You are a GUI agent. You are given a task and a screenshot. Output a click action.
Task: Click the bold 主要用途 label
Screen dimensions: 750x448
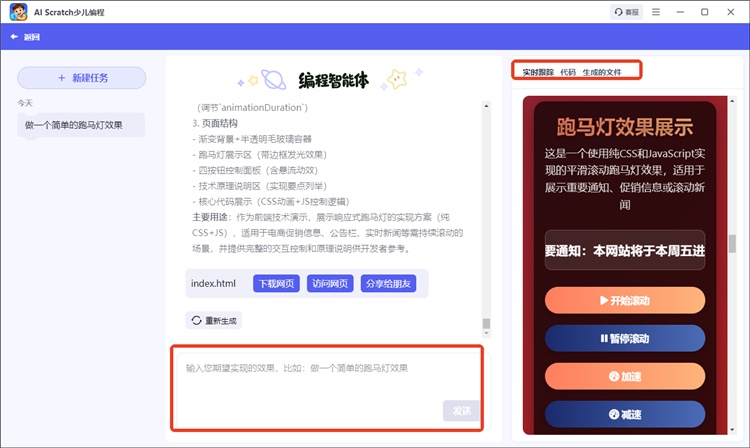point(210,218)
